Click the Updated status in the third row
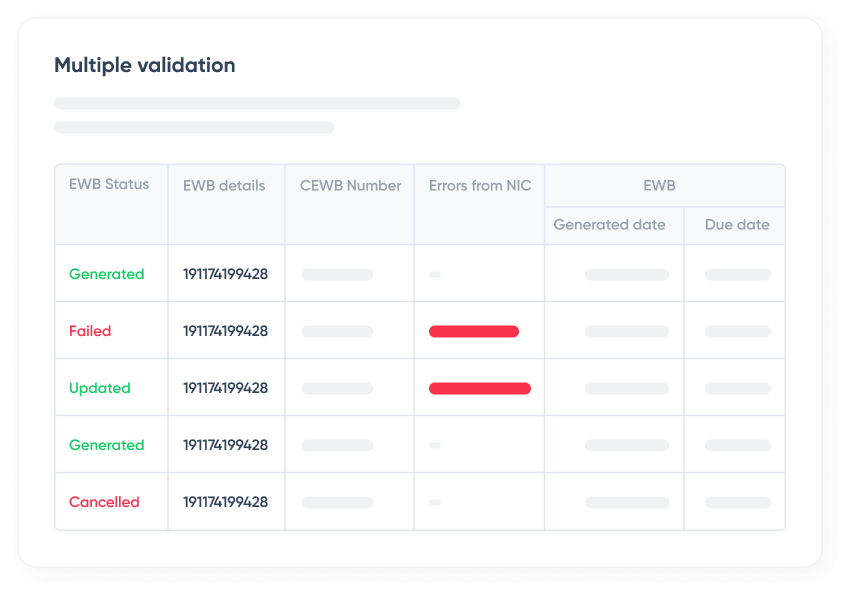Image resolution: width=850 pixels, height=596 pixels. click(100, 388)
